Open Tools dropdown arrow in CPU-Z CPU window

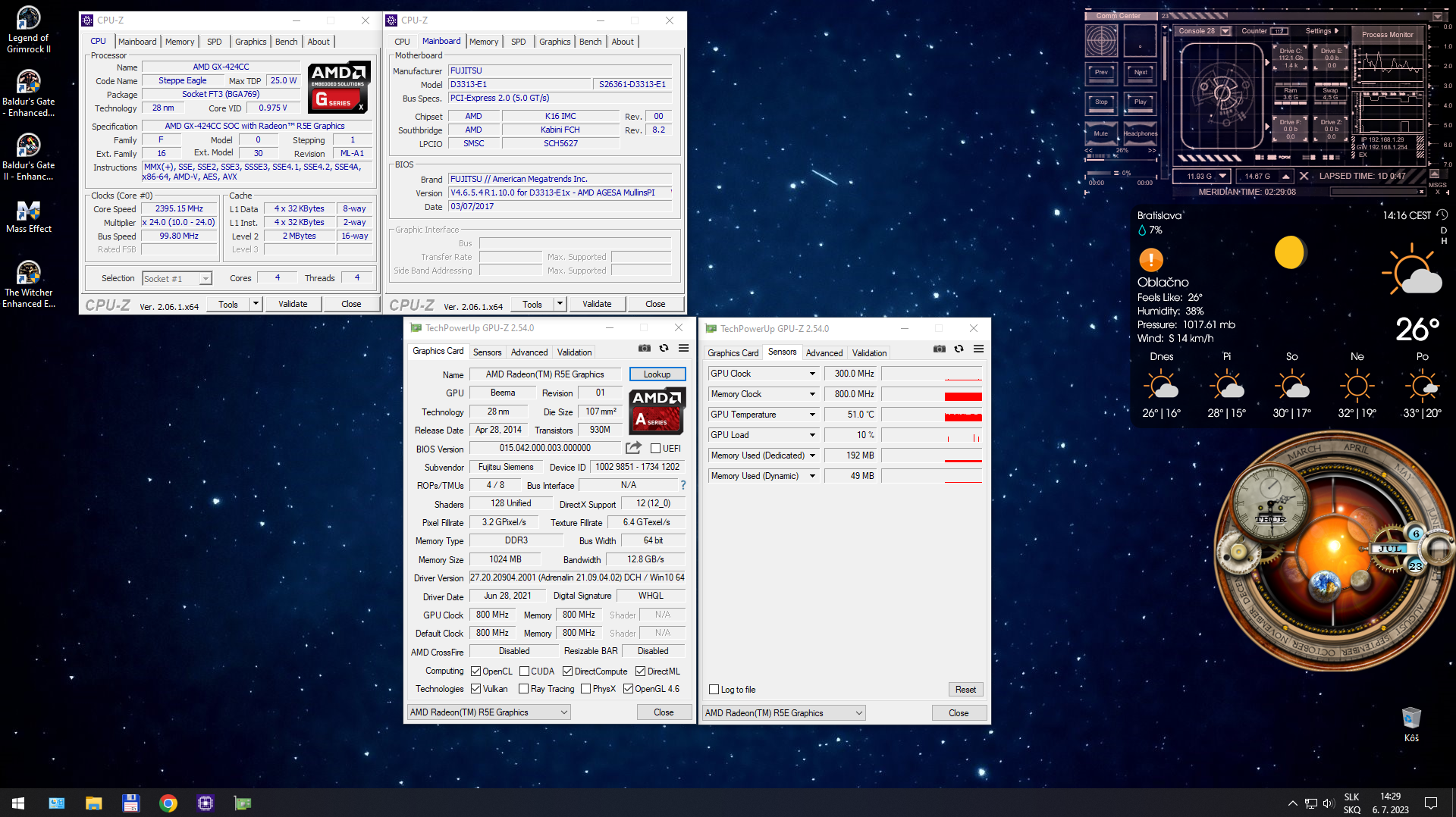(x=256, y=304)
